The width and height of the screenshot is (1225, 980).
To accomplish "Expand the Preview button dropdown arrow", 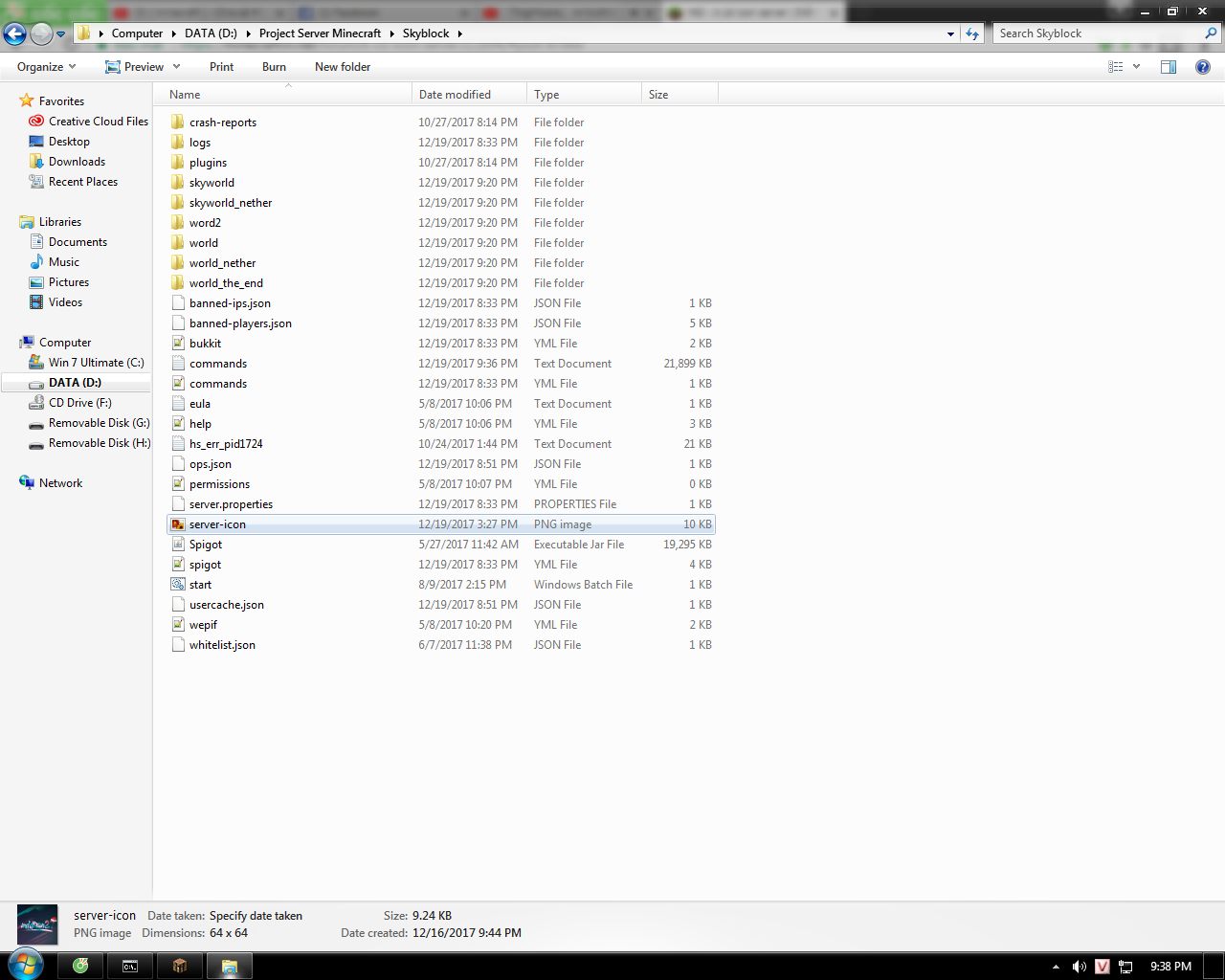I will pyautogui.click(x=176, y=67).
